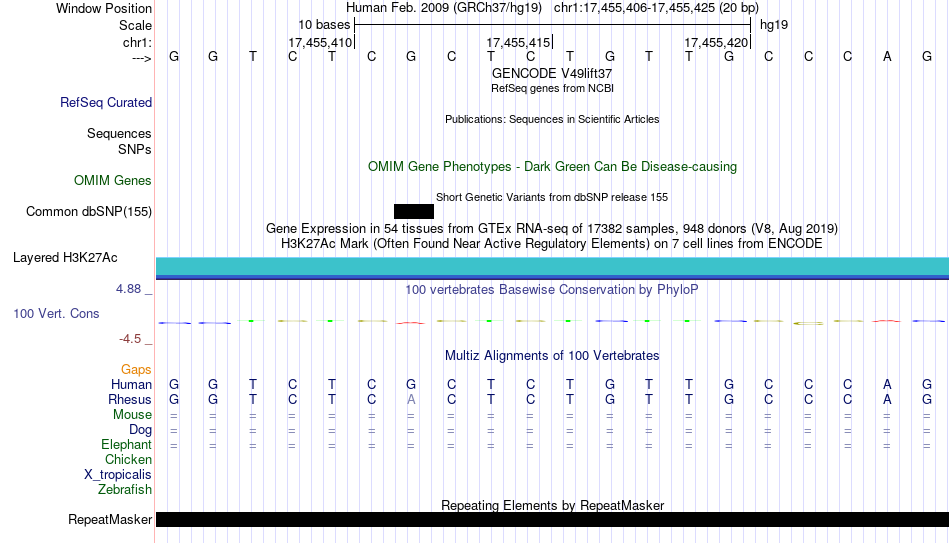Viewport: 950px width, 543px height.
Task: Click the GENCODE V49lift37 track title
Action: (552, 73)
